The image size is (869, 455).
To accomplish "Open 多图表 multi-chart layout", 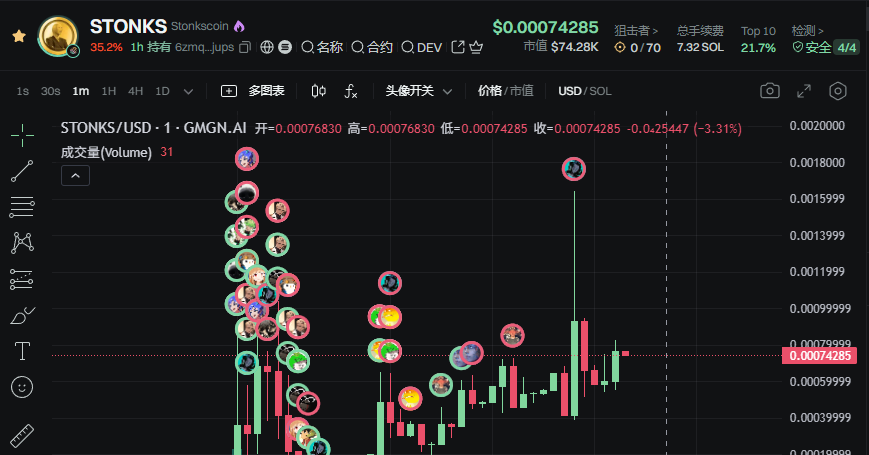I will click(x=253, y=91).
